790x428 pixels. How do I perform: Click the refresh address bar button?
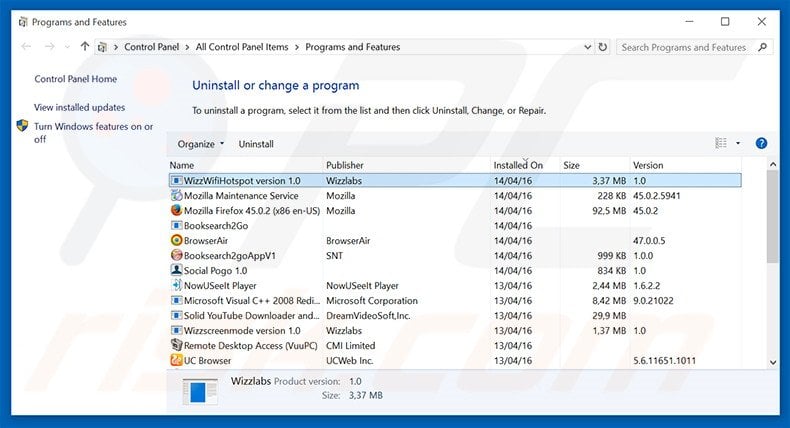[603, 47]
